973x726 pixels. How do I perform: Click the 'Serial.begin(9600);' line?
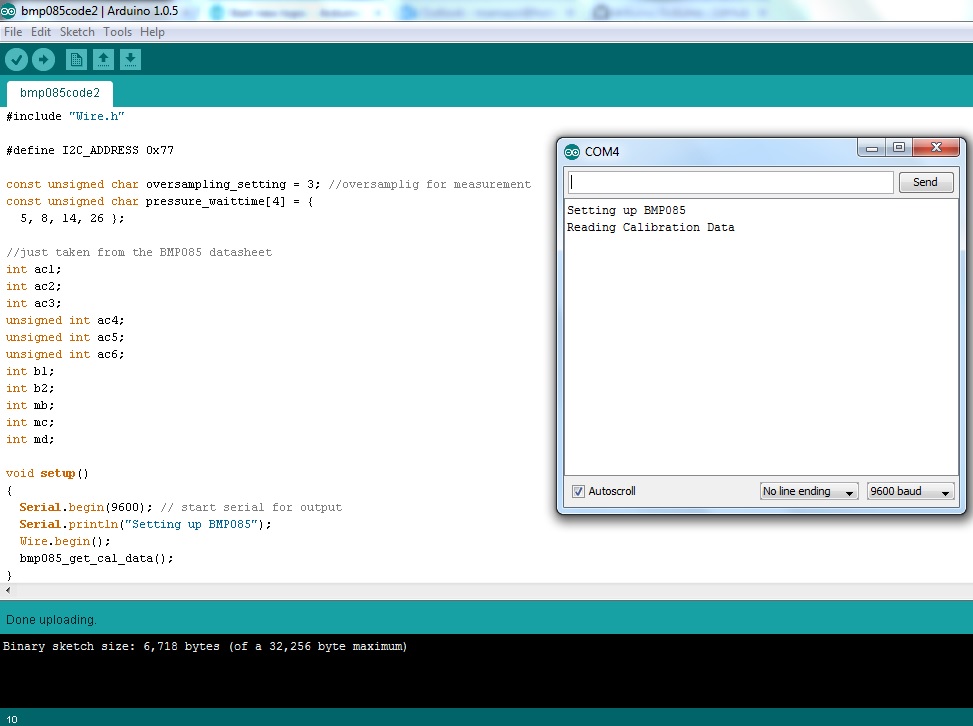181,508
